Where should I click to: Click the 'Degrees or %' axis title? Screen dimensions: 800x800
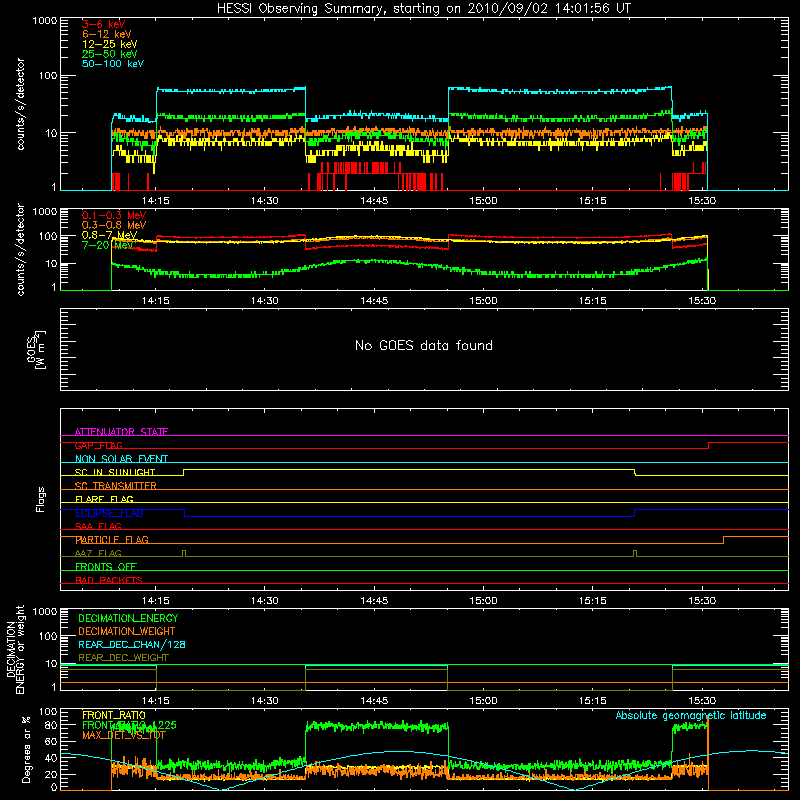(26, 749)
